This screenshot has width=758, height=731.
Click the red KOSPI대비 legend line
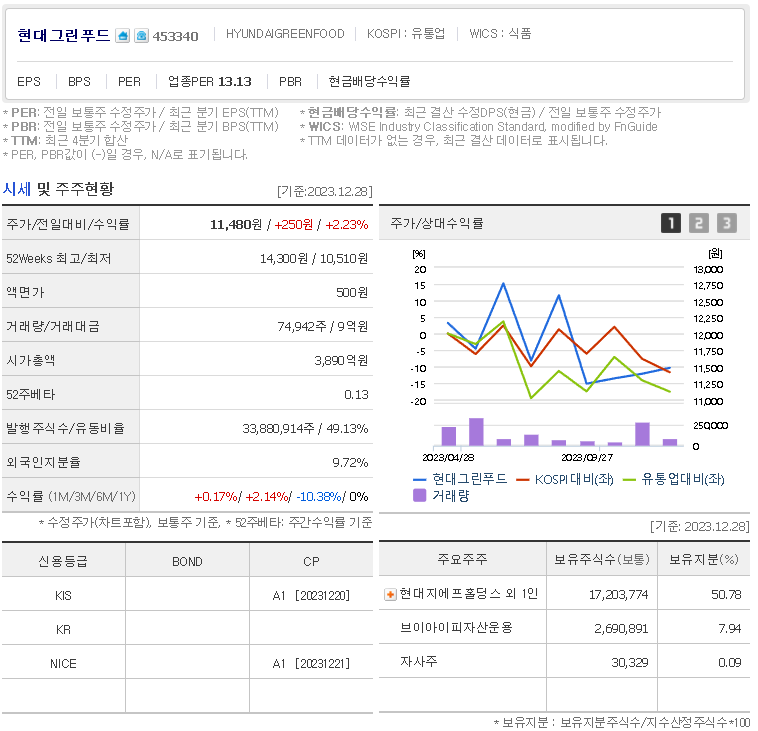pos(523,480)
